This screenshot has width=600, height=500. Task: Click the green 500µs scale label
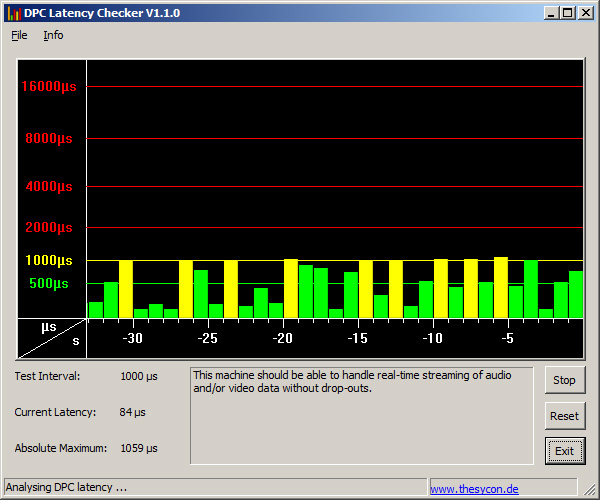49,284
